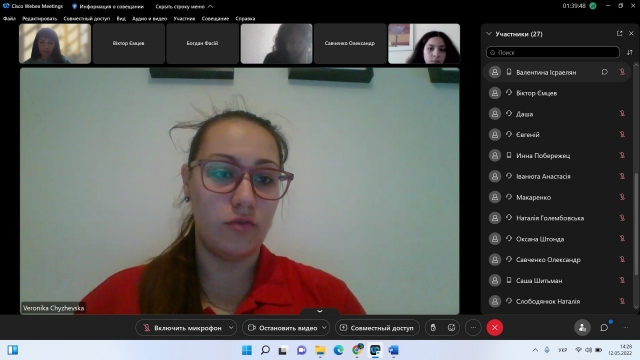The height and width of the screenshot is (360, 640).
Task: Open Google Chrome from taskbar
Action: 357,350
